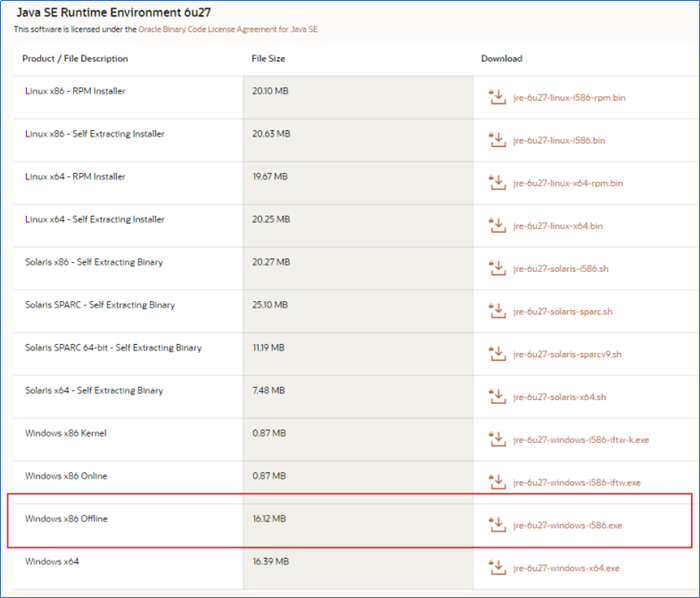Click download icon for jre-6u27-solaris-x64.sh

[497, 397]
